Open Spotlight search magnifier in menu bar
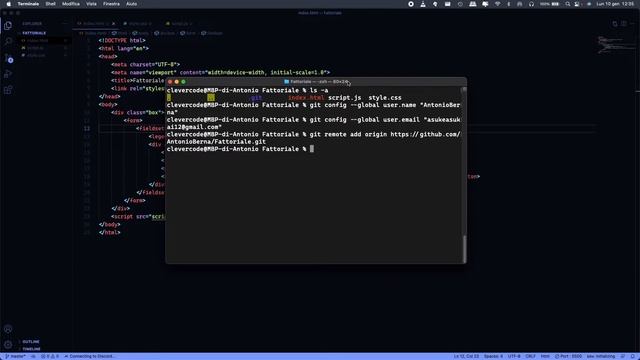The width and height of the screenshot is (640, 360). point(567,4)
